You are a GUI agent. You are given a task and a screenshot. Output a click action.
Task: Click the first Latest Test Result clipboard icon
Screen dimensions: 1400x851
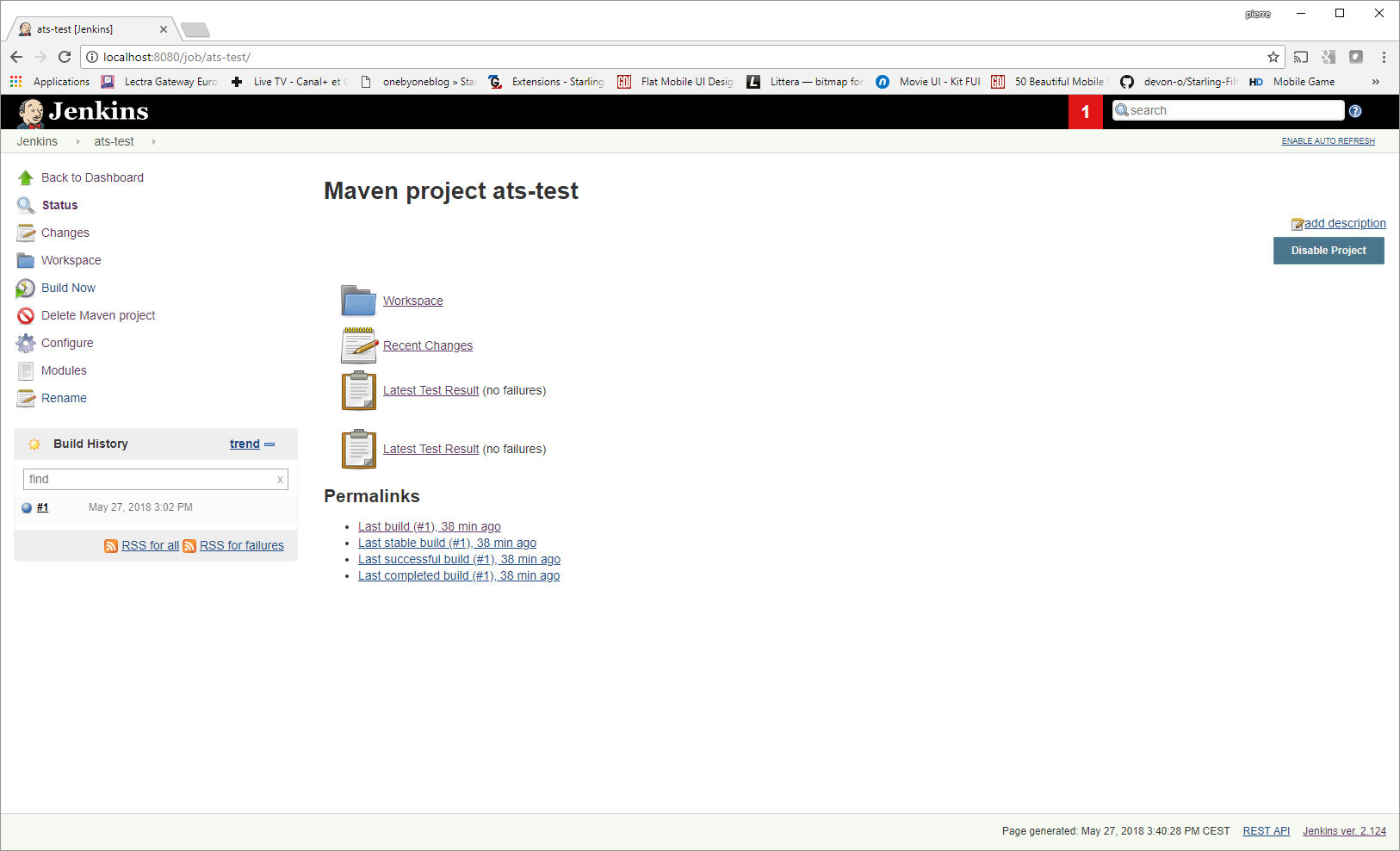coord(359,390)
